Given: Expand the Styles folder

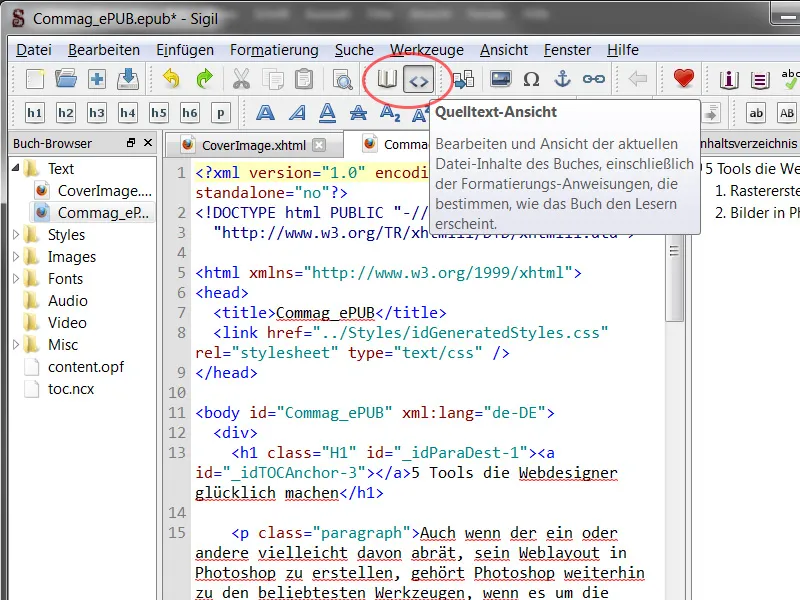Looking at the screenshot, I should coord(16,235).
